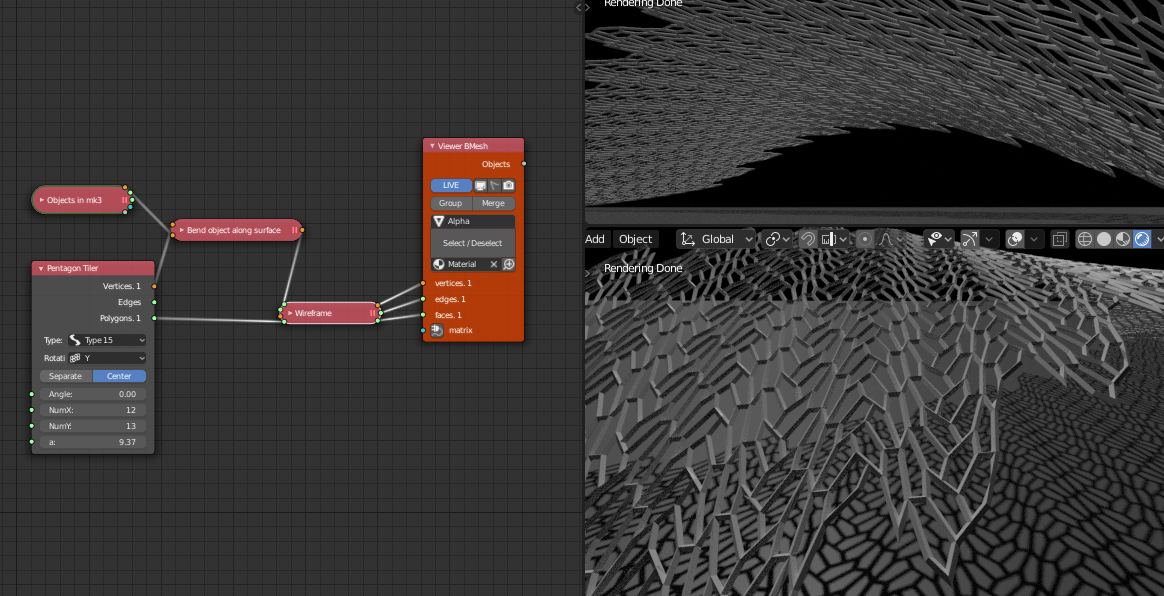Toggle the snapping magnet icon

[808, 239]
